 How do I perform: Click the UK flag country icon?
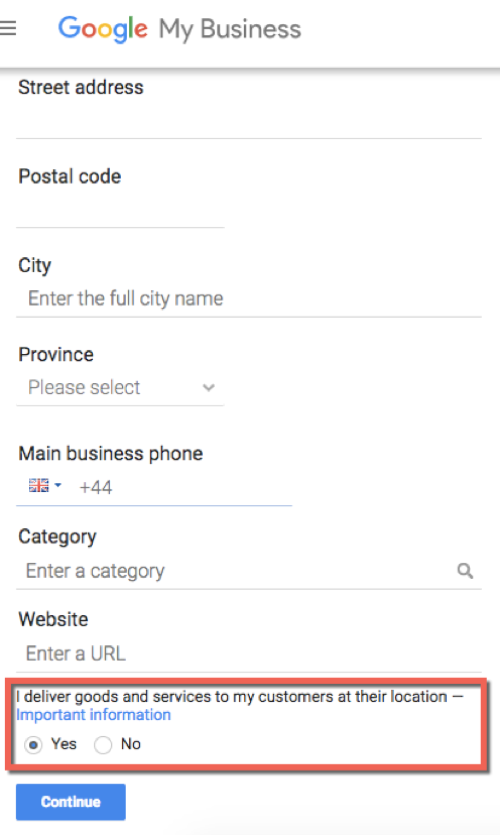coord(38,485)
